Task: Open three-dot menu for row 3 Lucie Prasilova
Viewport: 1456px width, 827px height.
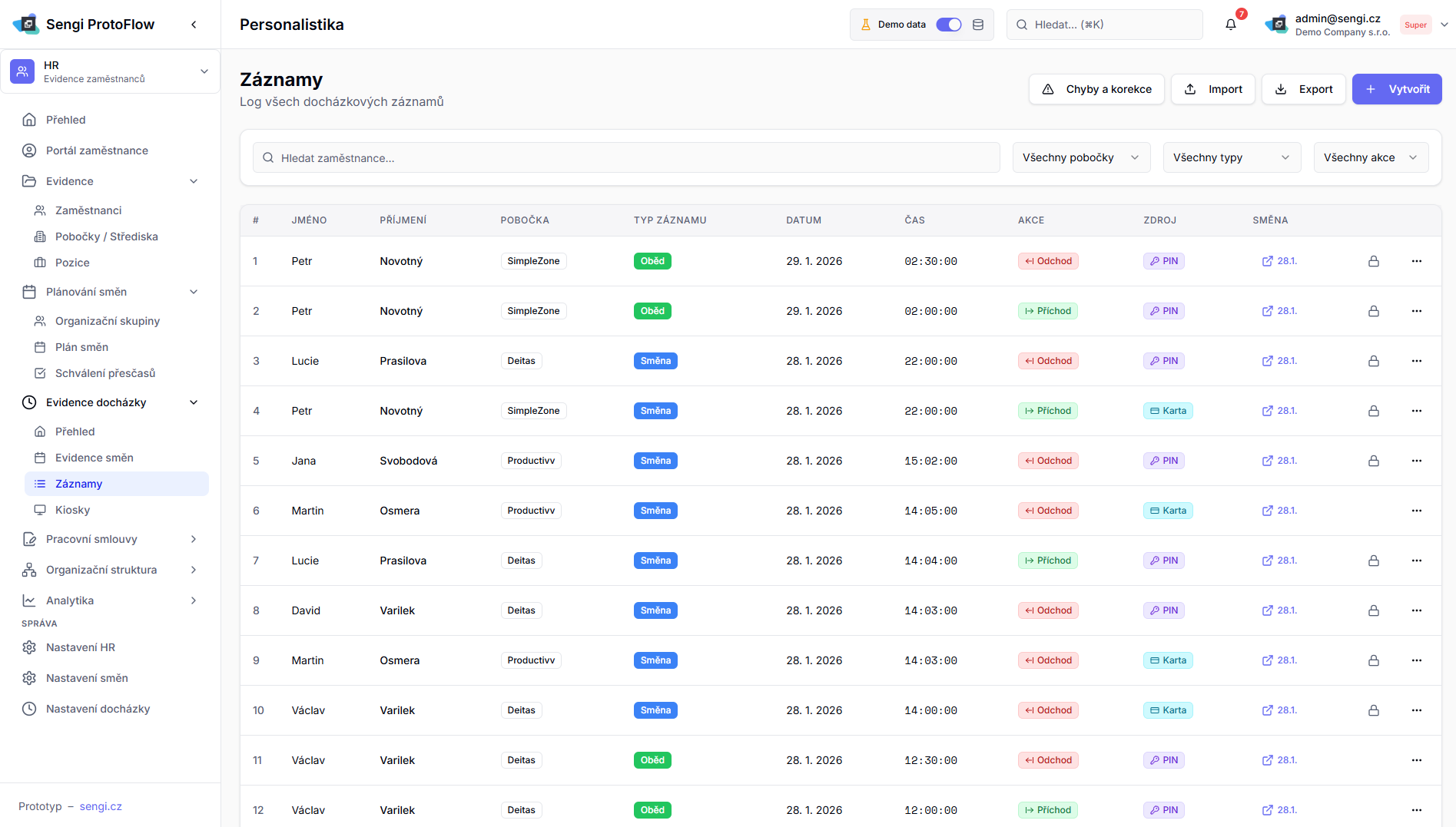Action: [1416, 361]
